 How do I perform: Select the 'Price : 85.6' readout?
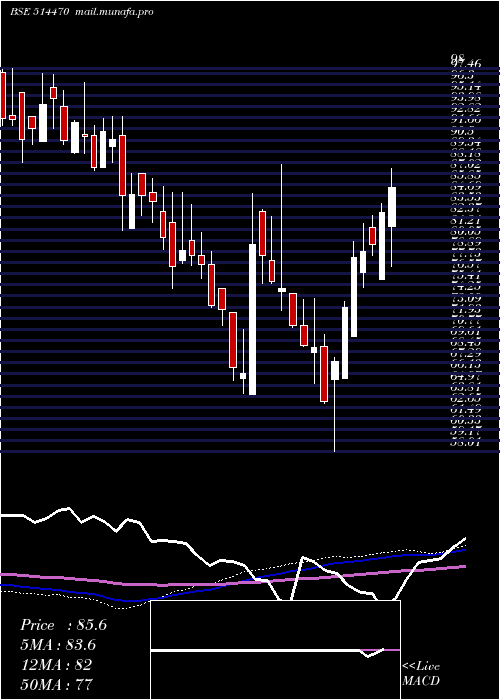[63, 625]
